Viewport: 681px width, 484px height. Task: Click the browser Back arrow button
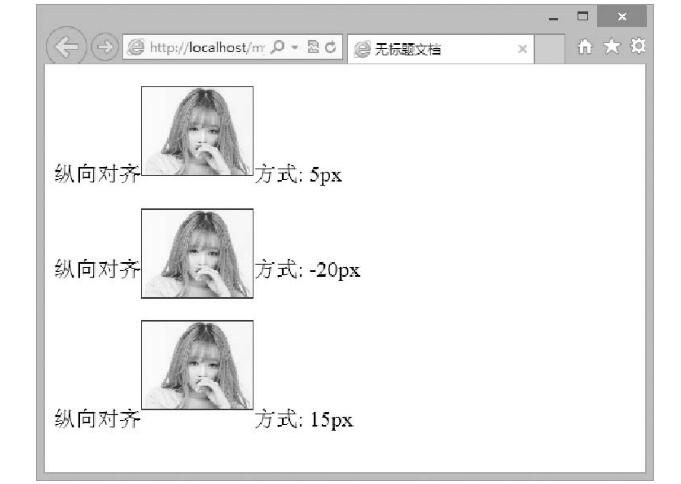coord(67,47)
